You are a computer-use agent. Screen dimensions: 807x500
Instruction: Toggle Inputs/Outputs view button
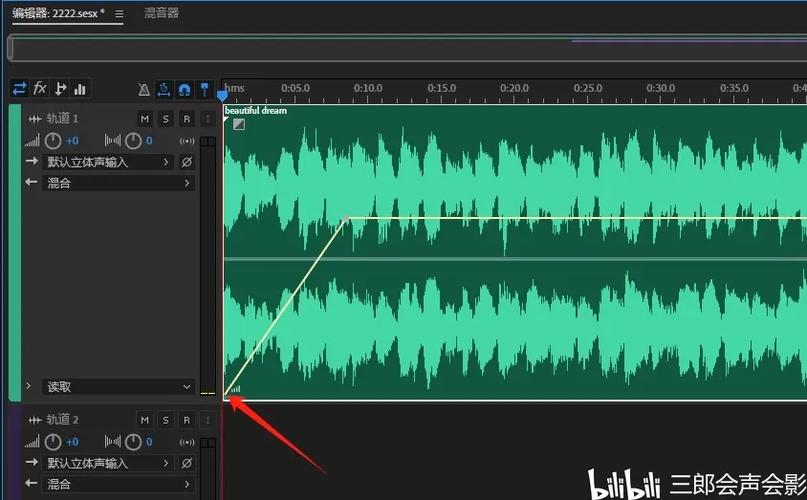pos(20,89)
